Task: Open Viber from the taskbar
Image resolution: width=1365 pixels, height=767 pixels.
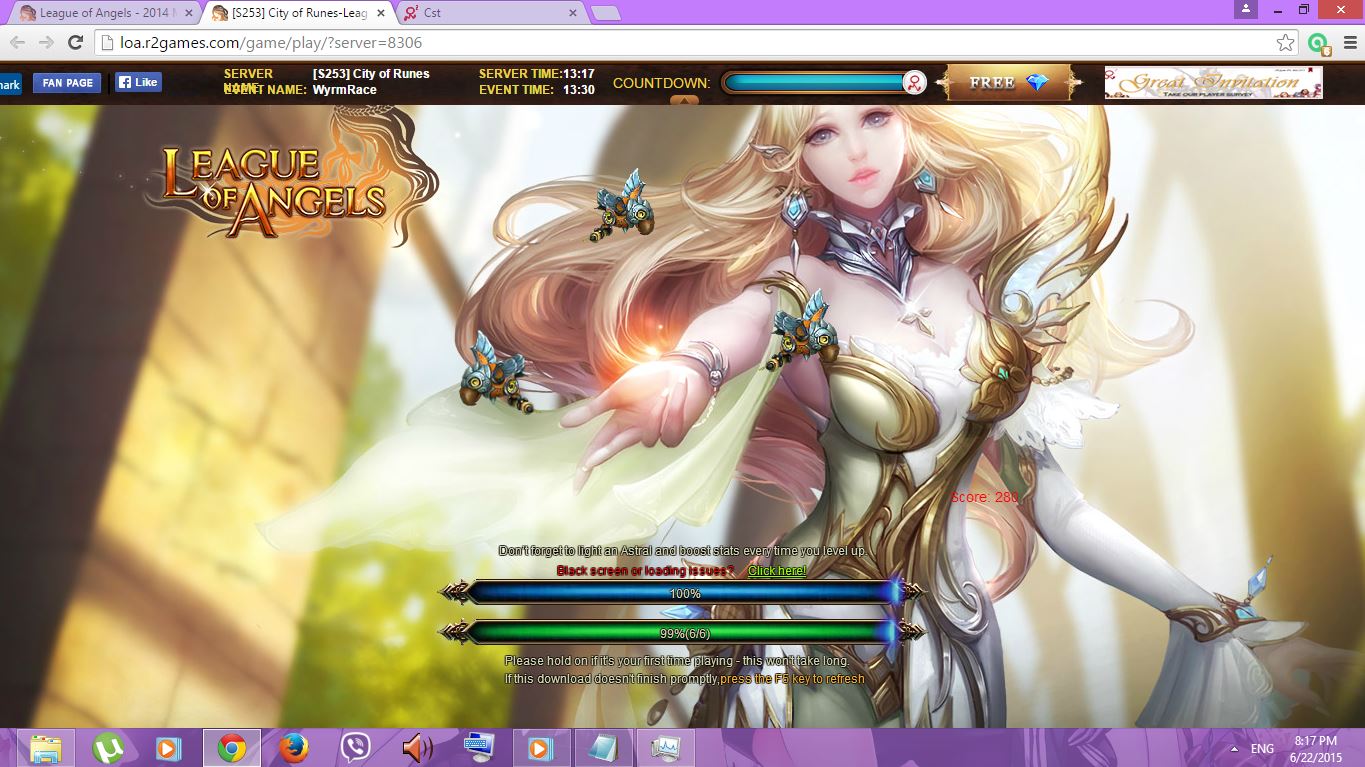Action: [355, 748]
